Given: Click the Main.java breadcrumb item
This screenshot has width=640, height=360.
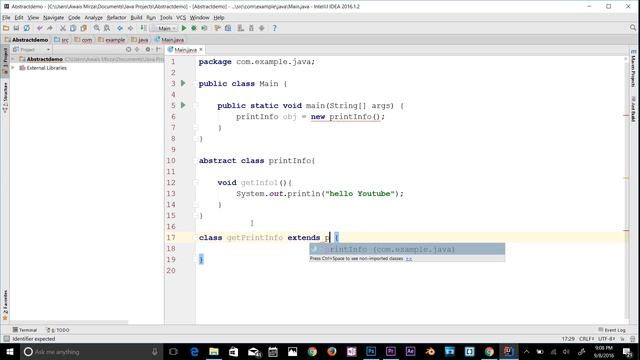Looking at the screenshot, I should pyautogui.click(x=169, y=40).
